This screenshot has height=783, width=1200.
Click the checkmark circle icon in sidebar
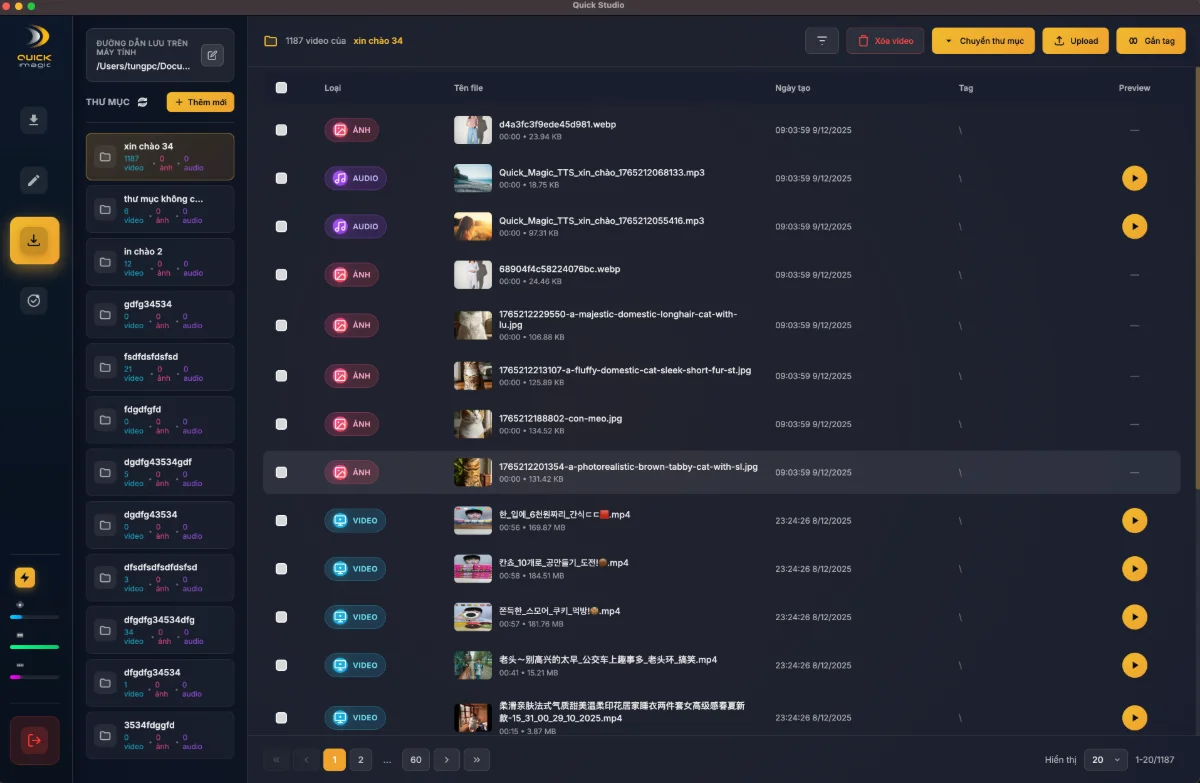coord(34,300)
